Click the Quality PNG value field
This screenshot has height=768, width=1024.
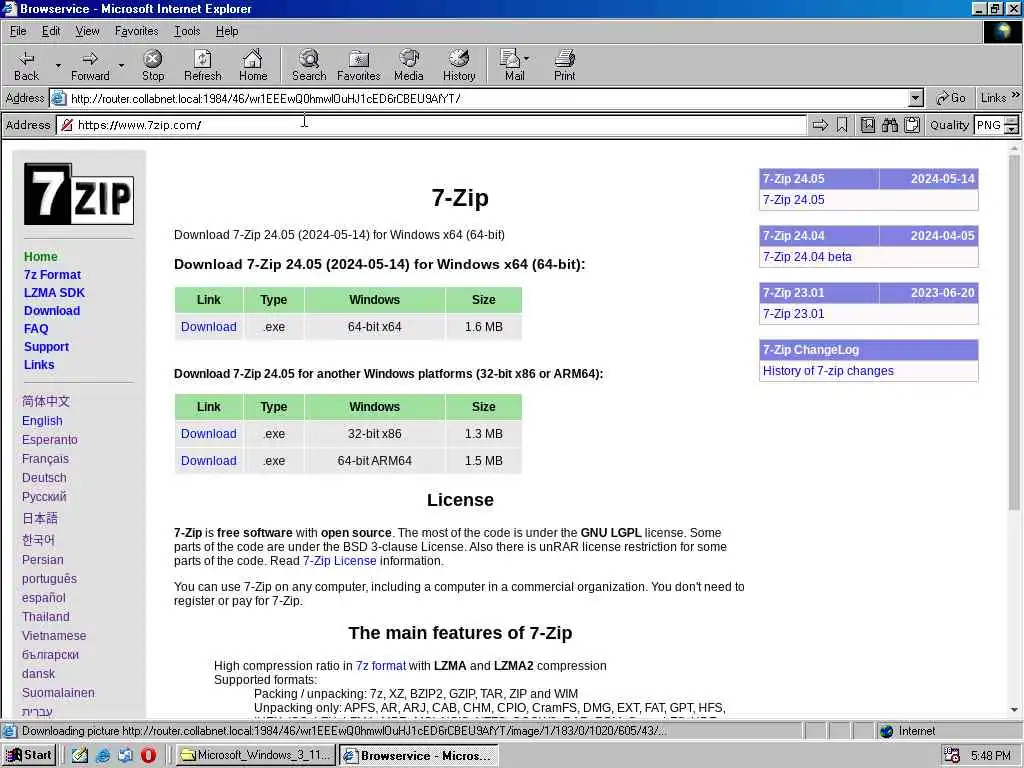pyautogui.click(x=989, y=125)
